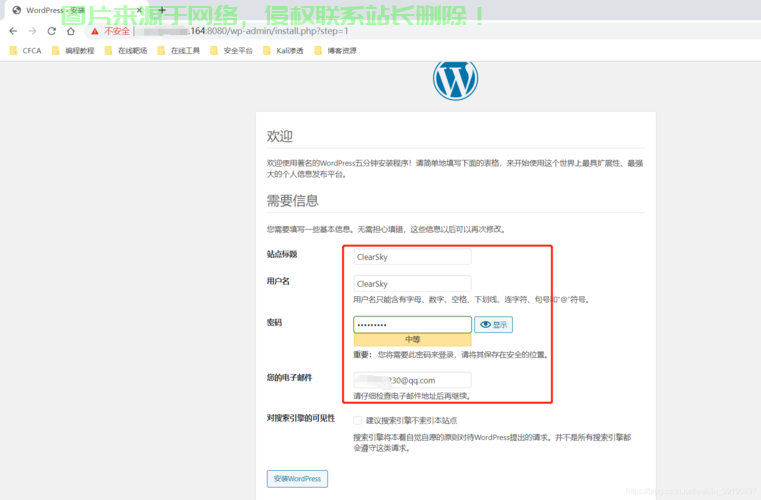Click the 需要信息 heading
This screenshot has height=500, width=761.
[293, 200]
